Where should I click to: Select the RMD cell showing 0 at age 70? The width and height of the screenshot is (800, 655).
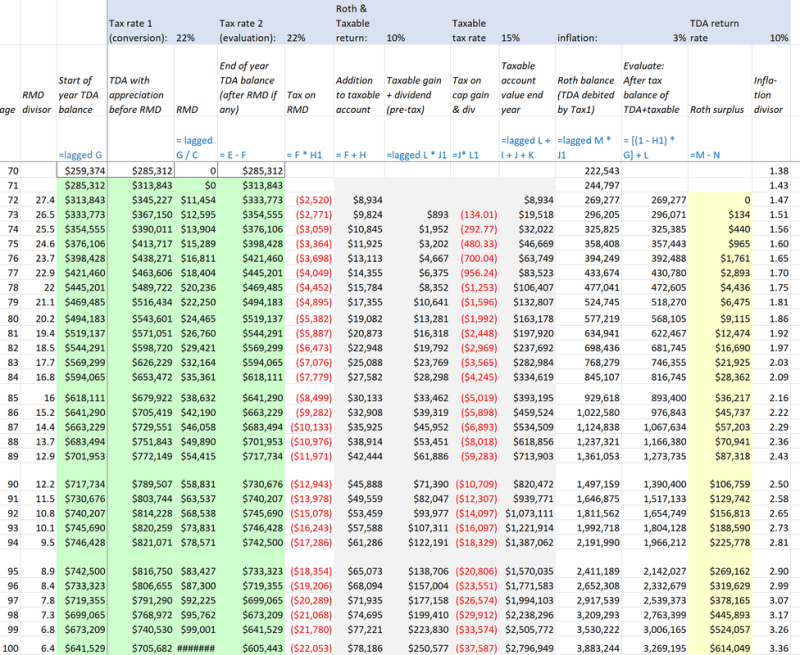pyautogui.click(x=196, y=171)
